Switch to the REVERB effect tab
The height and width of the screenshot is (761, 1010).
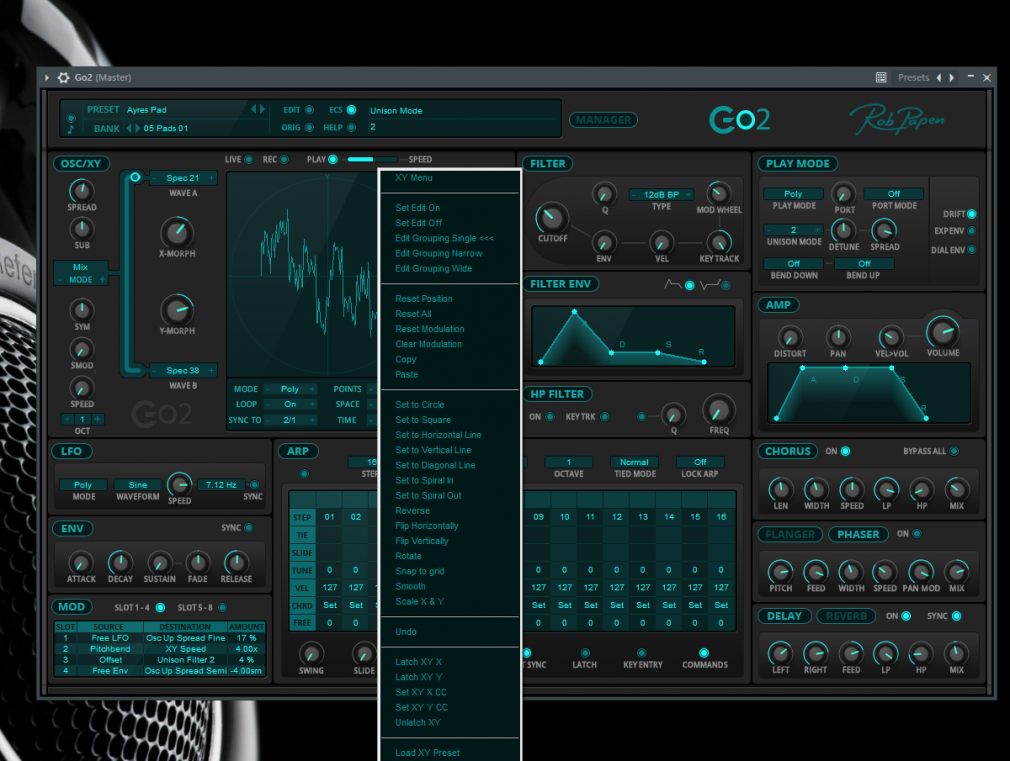pos(846,616)
